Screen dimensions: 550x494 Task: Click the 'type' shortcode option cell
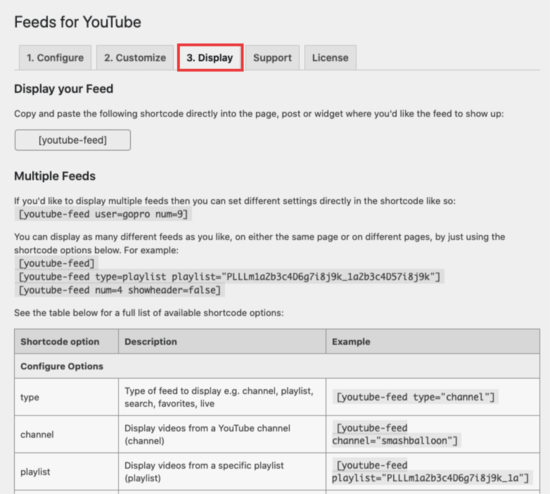tap(66, 397)
